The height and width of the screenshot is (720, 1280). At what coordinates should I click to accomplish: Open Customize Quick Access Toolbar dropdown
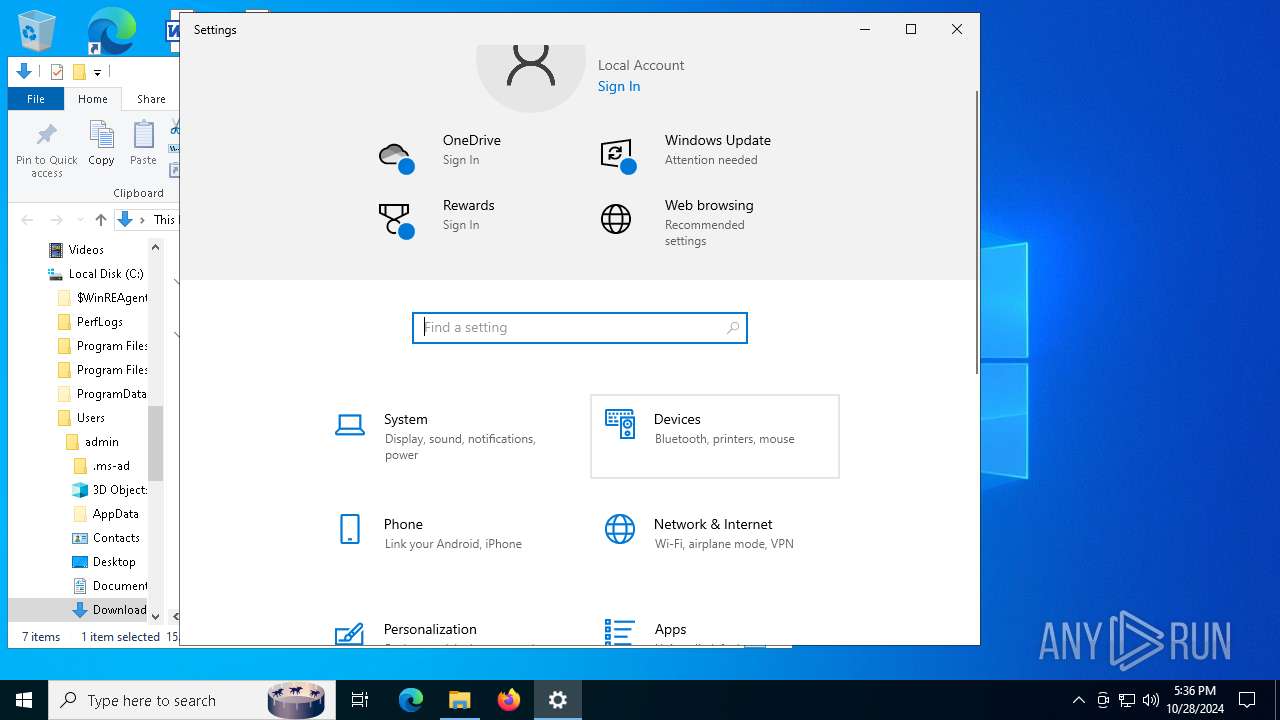[97, 72]
